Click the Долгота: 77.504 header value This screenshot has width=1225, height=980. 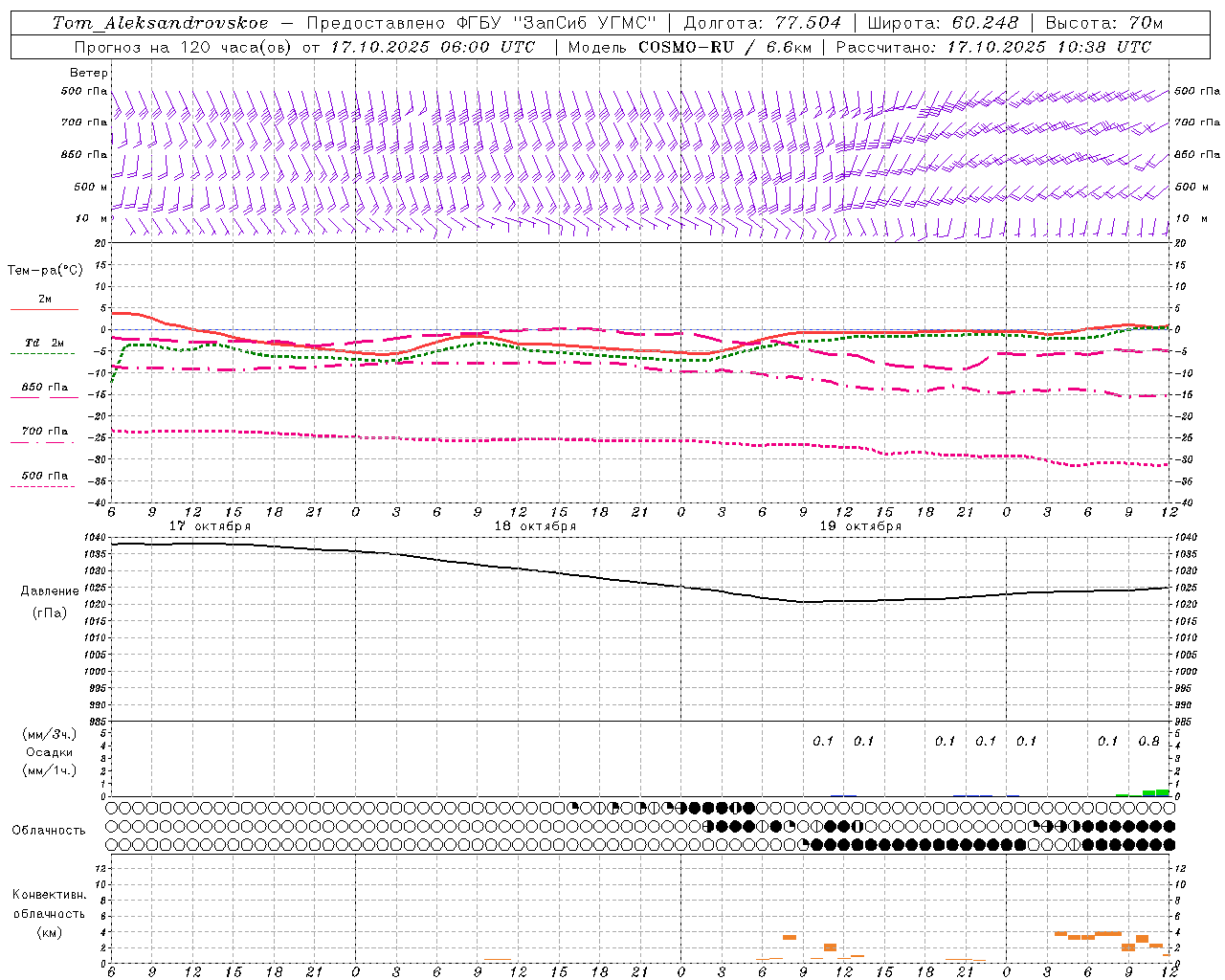coord(762,22)
